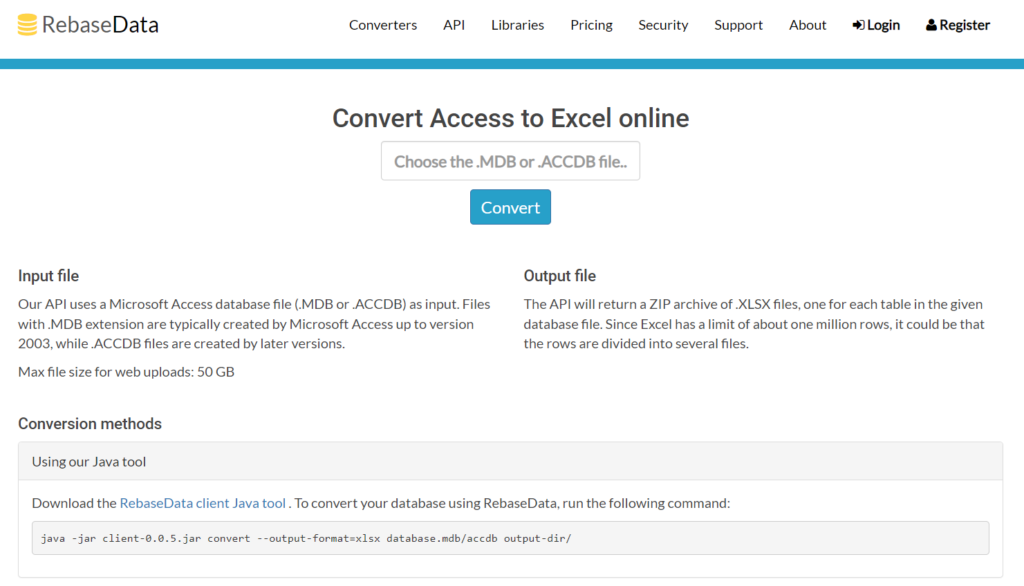The width and height of the screenshot is (1024, 586).
Task: Open the Support page
Action: (x=738, y=25)
